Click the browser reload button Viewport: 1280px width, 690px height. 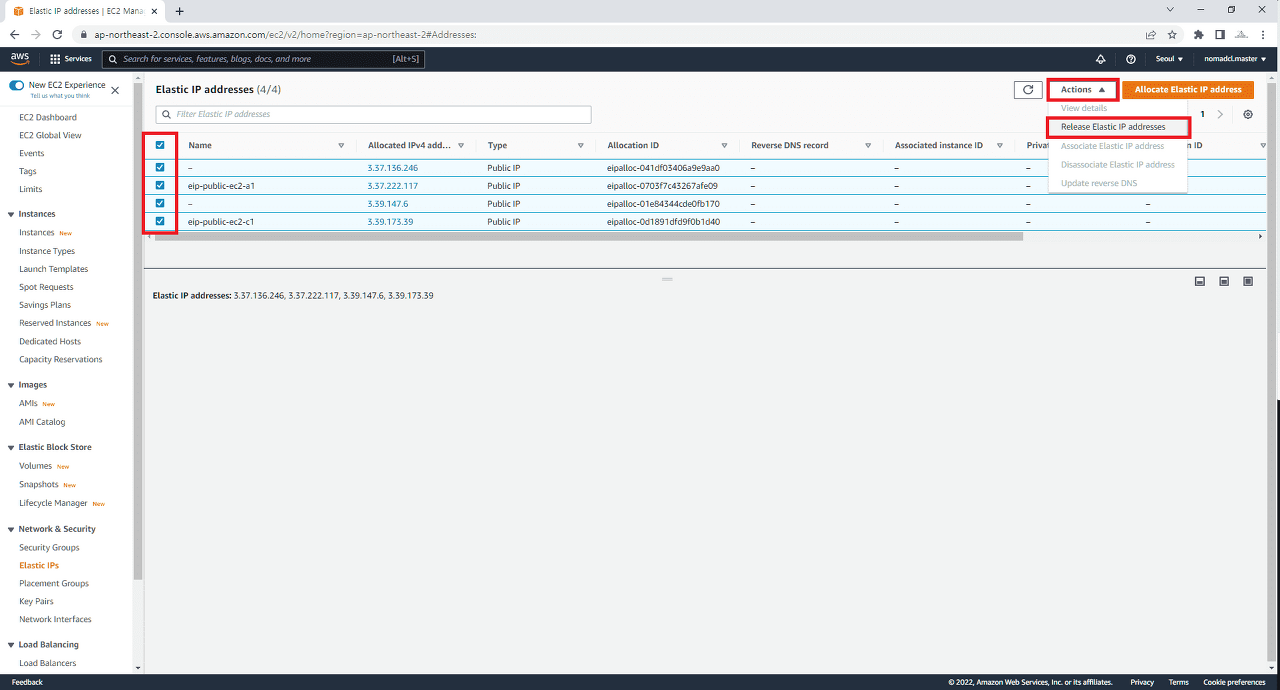(57, 34)
